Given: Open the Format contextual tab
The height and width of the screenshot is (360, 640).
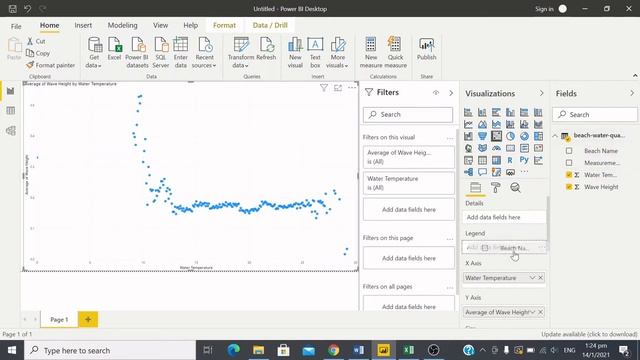Looking at the screenshot, I should pos(224,25).
